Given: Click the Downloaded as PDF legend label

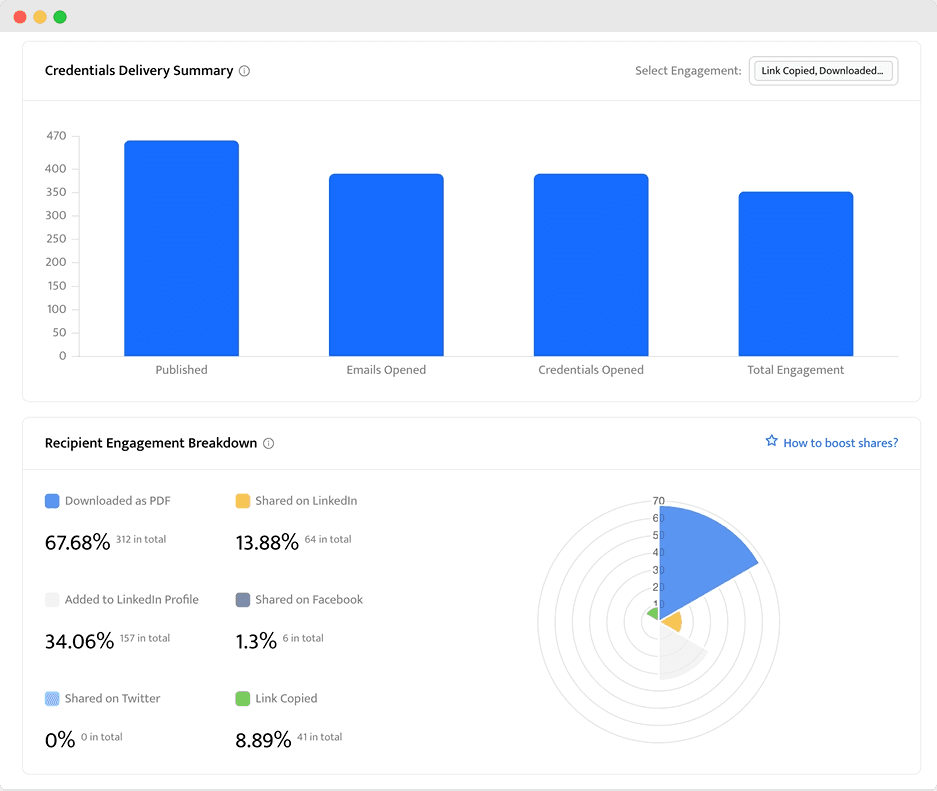Looking at the screenshot, I should (118, 501).
